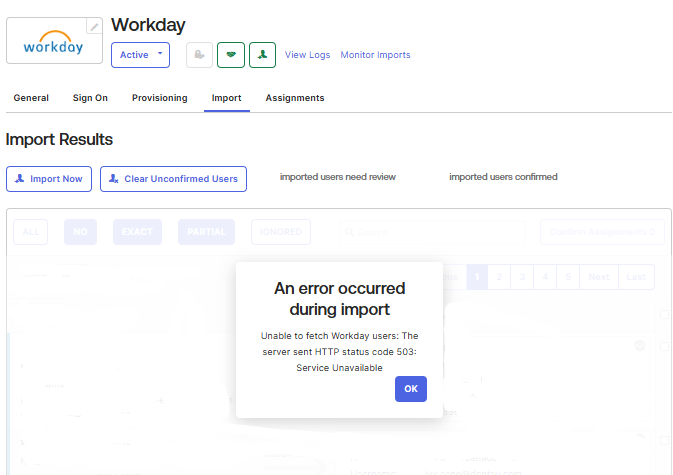
Task: Dismiss the error dialog with OK
Action: tap(411, 389)
